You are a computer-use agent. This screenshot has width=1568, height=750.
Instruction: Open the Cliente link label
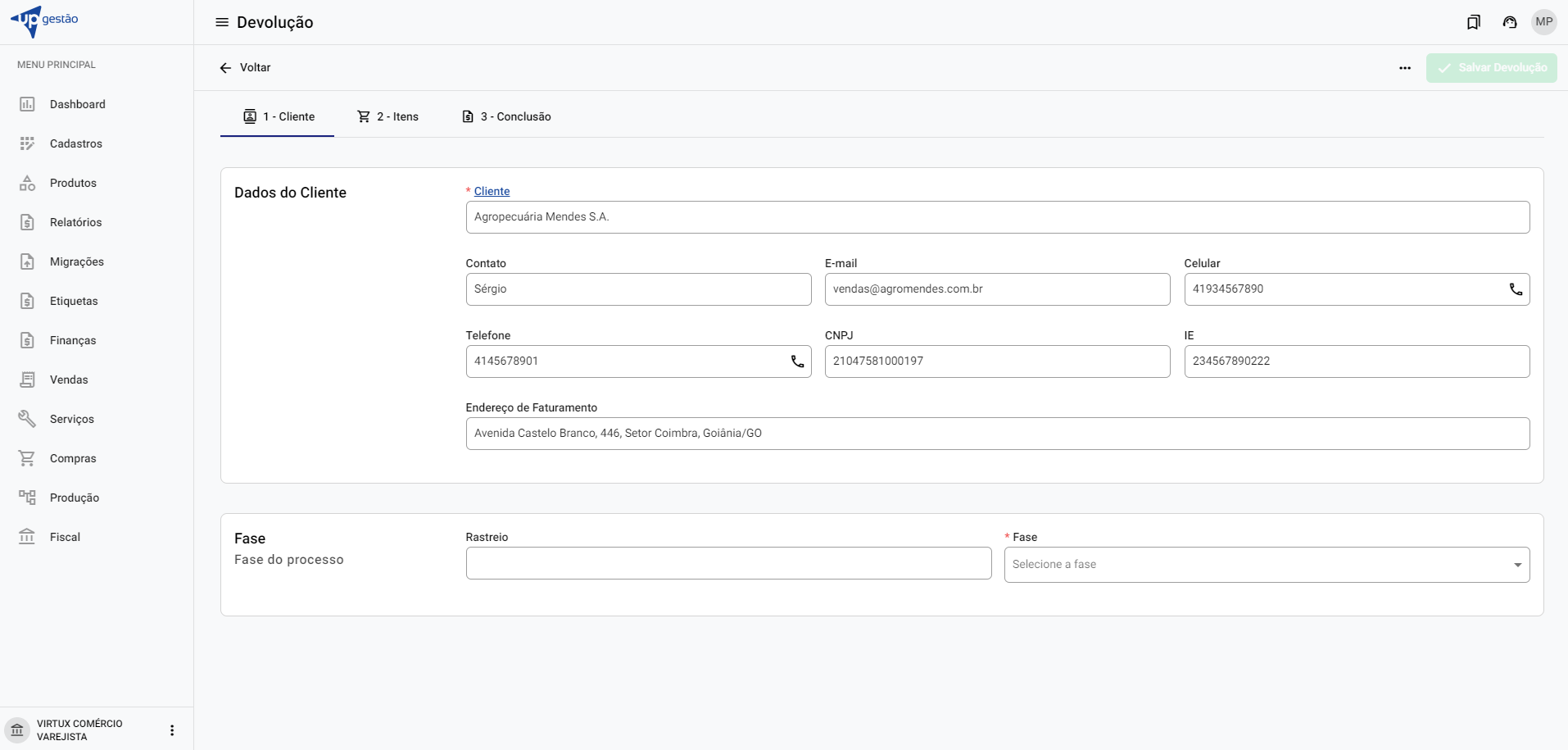pos(492,191)
